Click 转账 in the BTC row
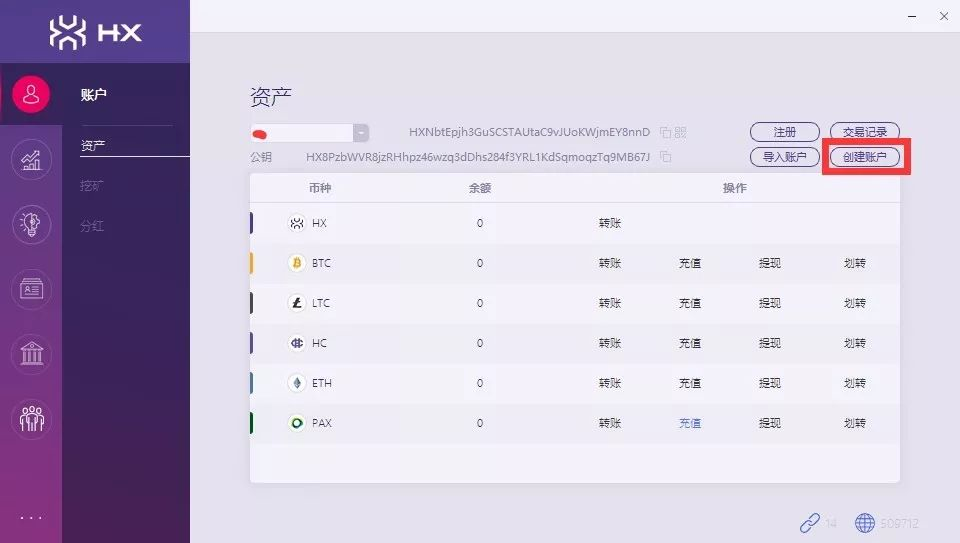Viewport: 960px width, 543px height. coord(610,263)
